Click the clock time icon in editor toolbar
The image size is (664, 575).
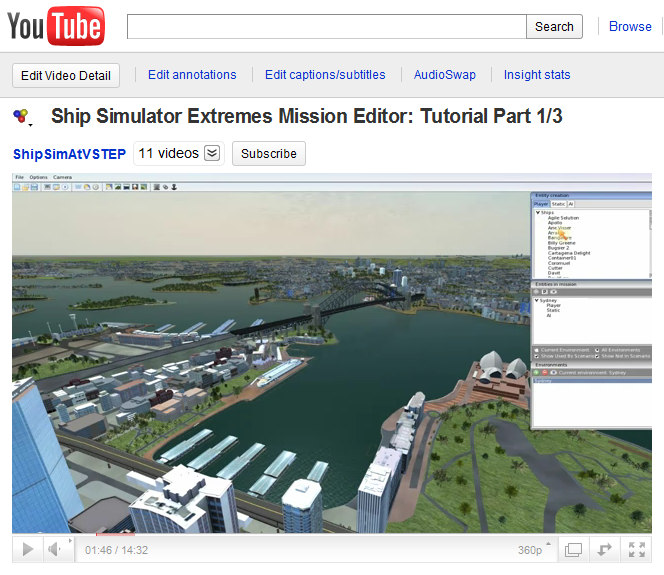tap(96, 187)
